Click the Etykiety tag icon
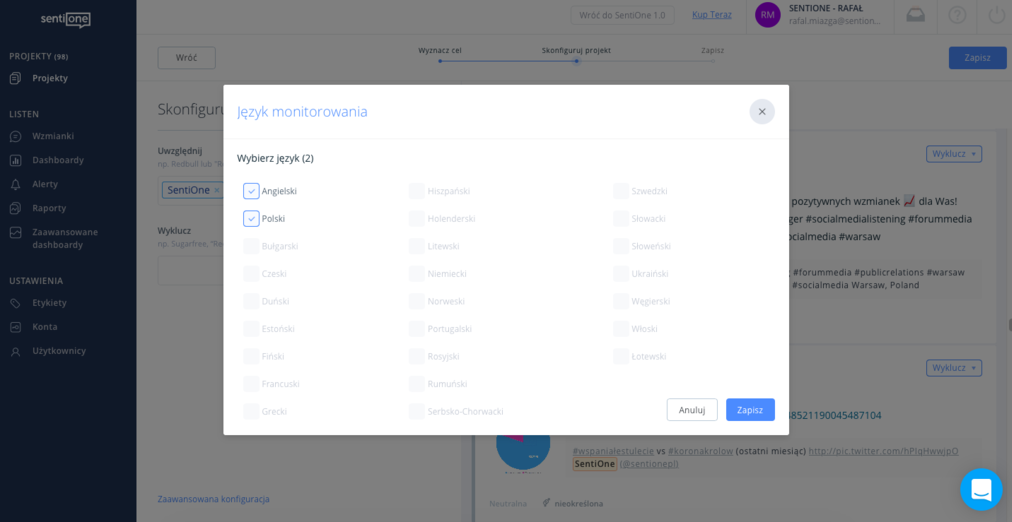1012x522 pixels. (x=16, y=303)
